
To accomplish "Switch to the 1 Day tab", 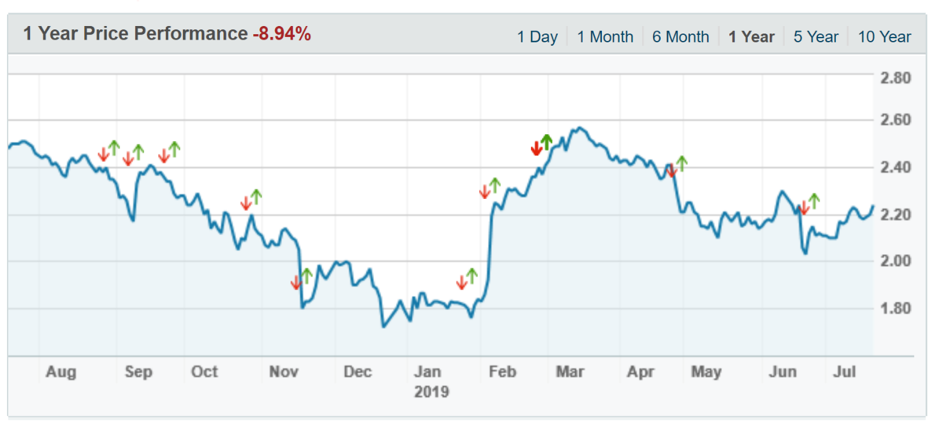I will (537, 37).
